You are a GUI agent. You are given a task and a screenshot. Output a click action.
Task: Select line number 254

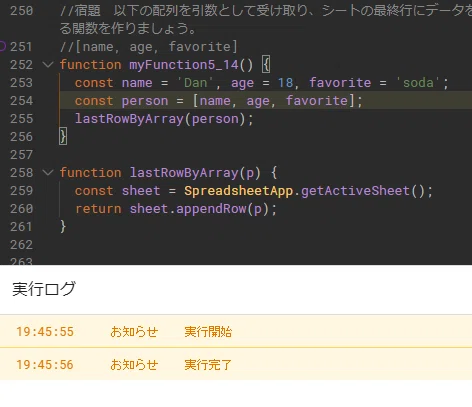coord(21,101)
